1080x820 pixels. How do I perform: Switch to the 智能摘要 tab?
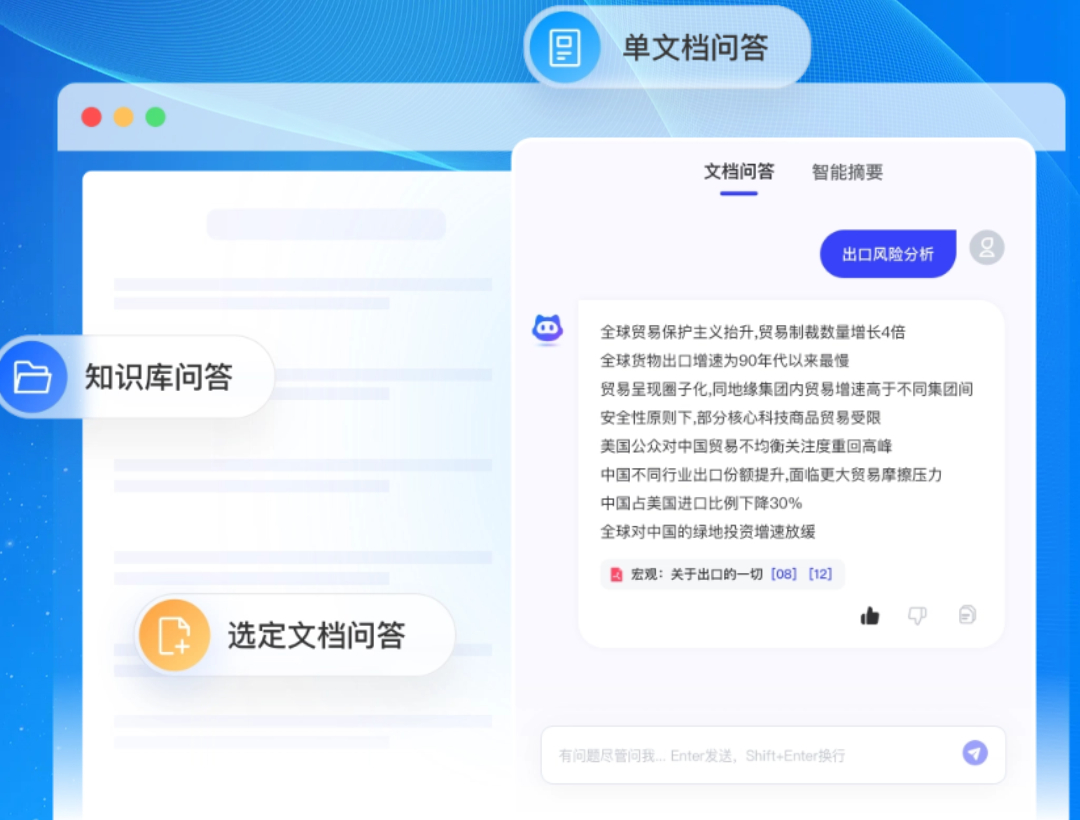click(x=846, y=172)
